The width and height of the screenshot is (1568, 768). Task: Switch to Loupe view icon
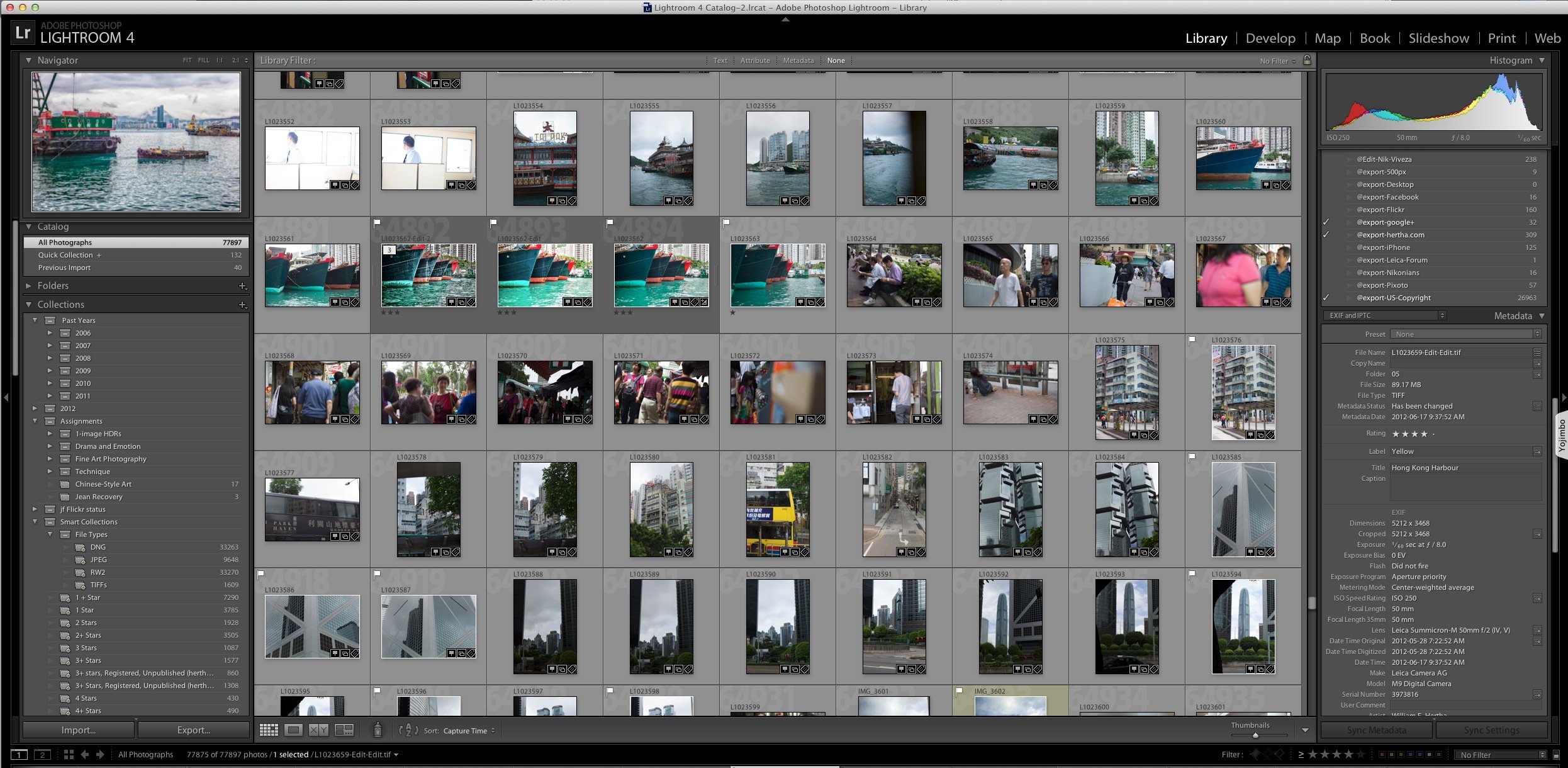click(x=293, y=730)
